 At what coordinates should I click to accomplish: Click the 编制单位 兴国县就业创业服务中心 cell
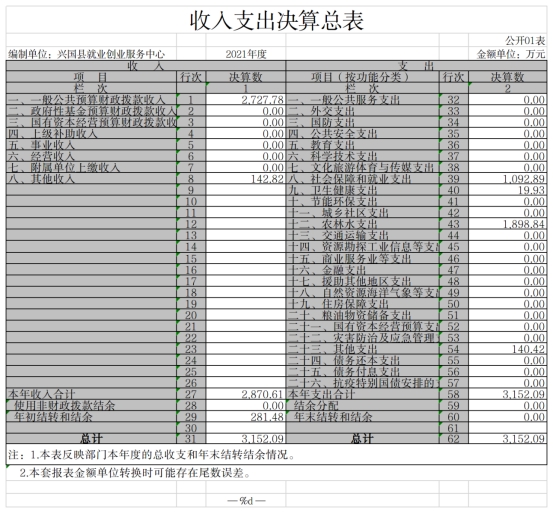91,54
